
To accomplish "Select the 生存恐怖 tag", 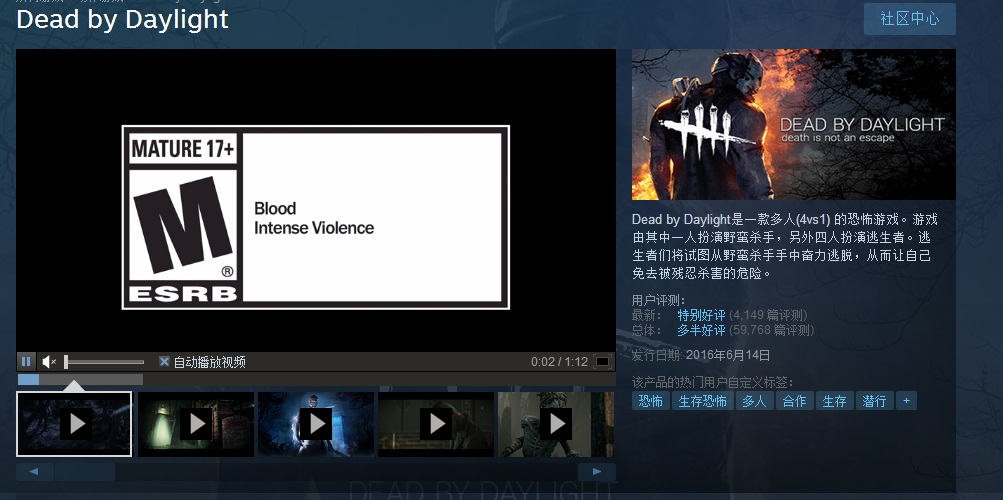I will pos(702,401).
